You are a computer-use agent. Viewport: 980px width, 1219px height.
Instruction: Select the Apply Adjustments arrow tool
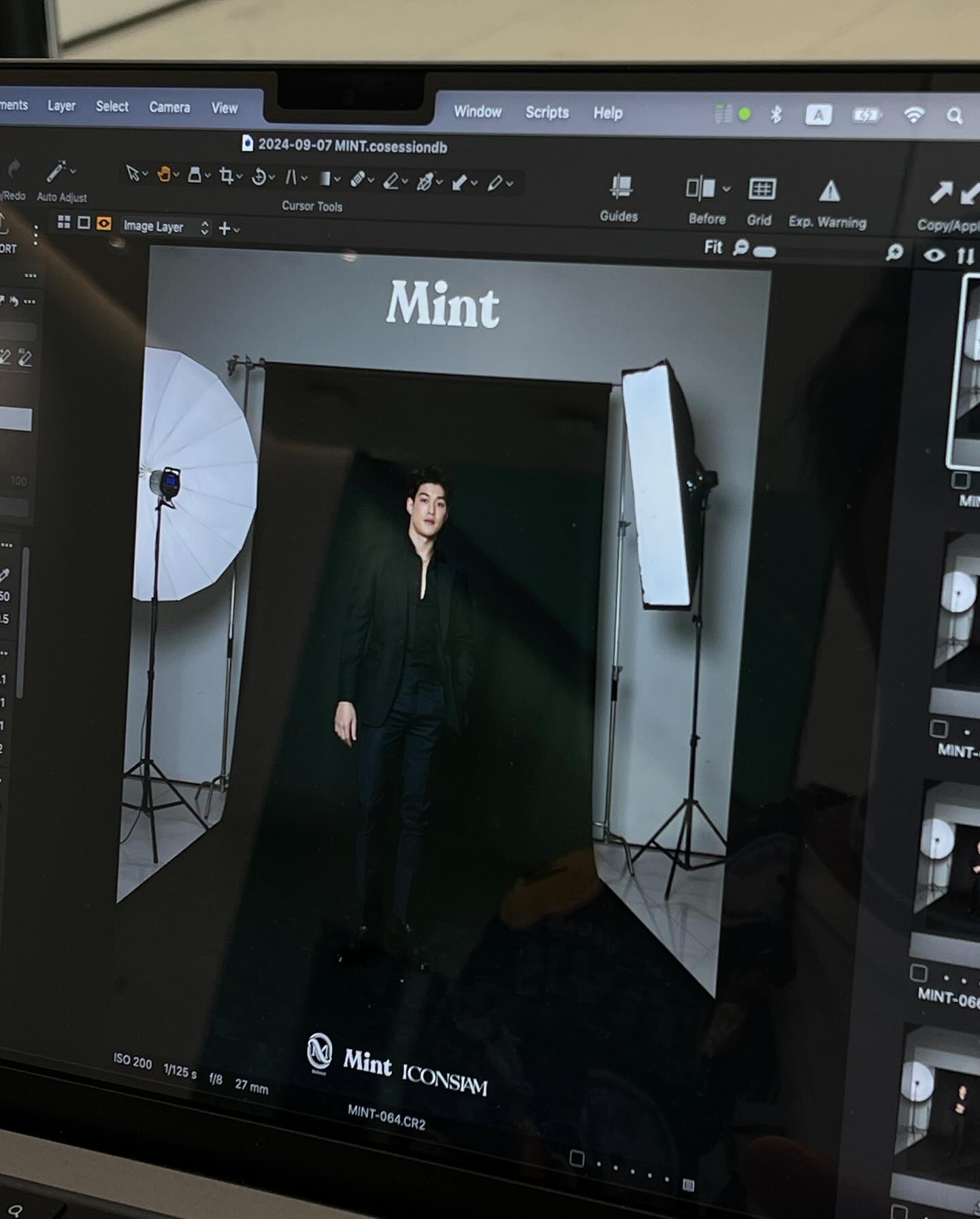coord(460,182)
